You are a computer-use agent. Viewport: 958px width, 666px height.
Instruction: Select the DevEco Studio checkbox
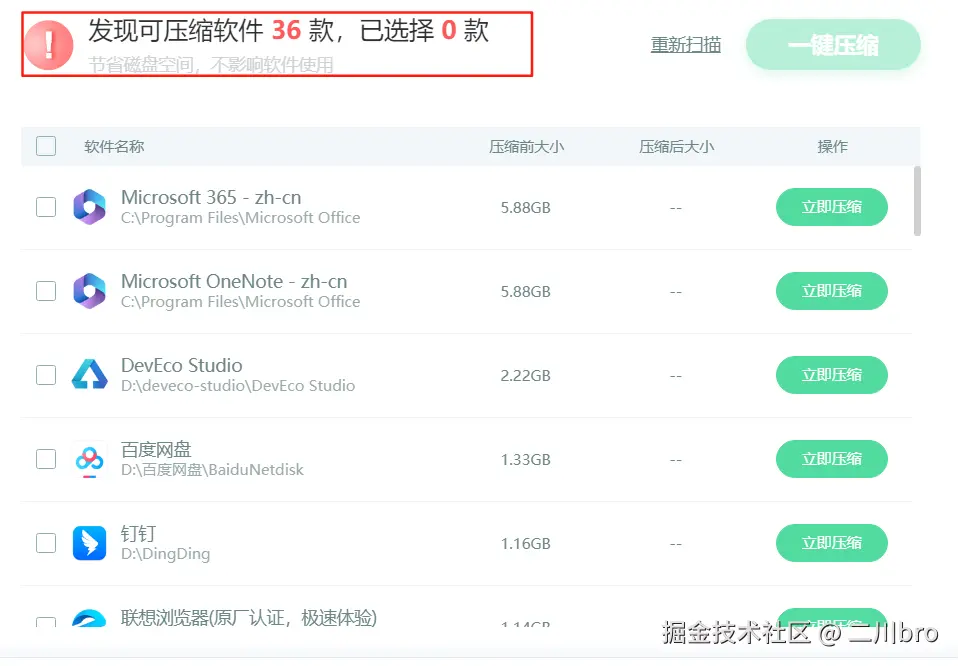click(46, 375)
